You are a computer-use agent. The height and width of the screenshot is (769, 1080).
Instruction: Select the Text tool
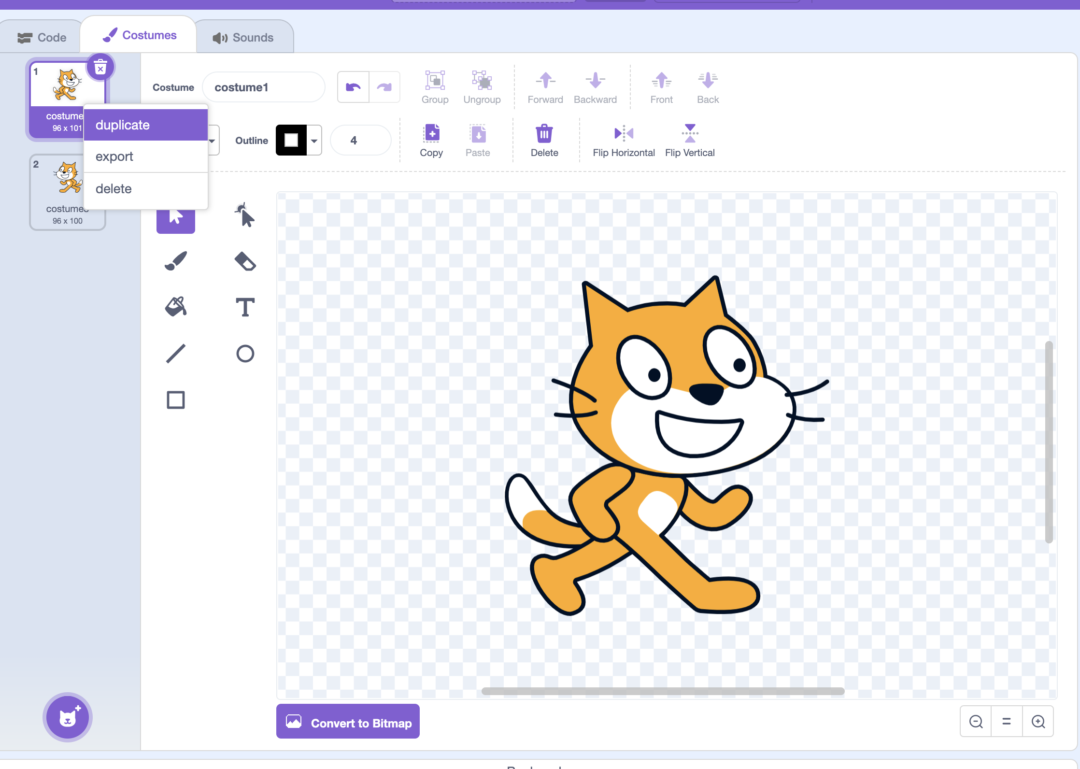coord(245,307)
